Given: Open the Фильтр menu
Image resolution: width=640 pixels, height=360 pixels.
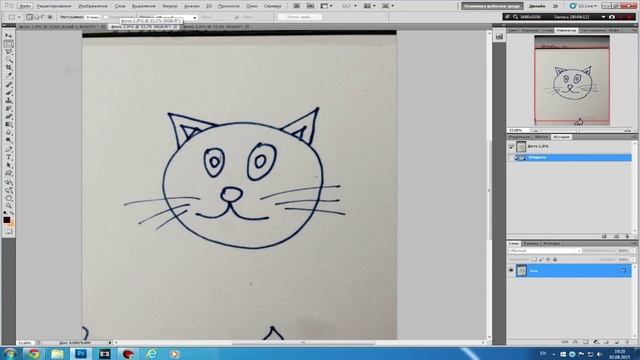Looking at the screenshot, I should pyautogui.click(x=170, y=6).
